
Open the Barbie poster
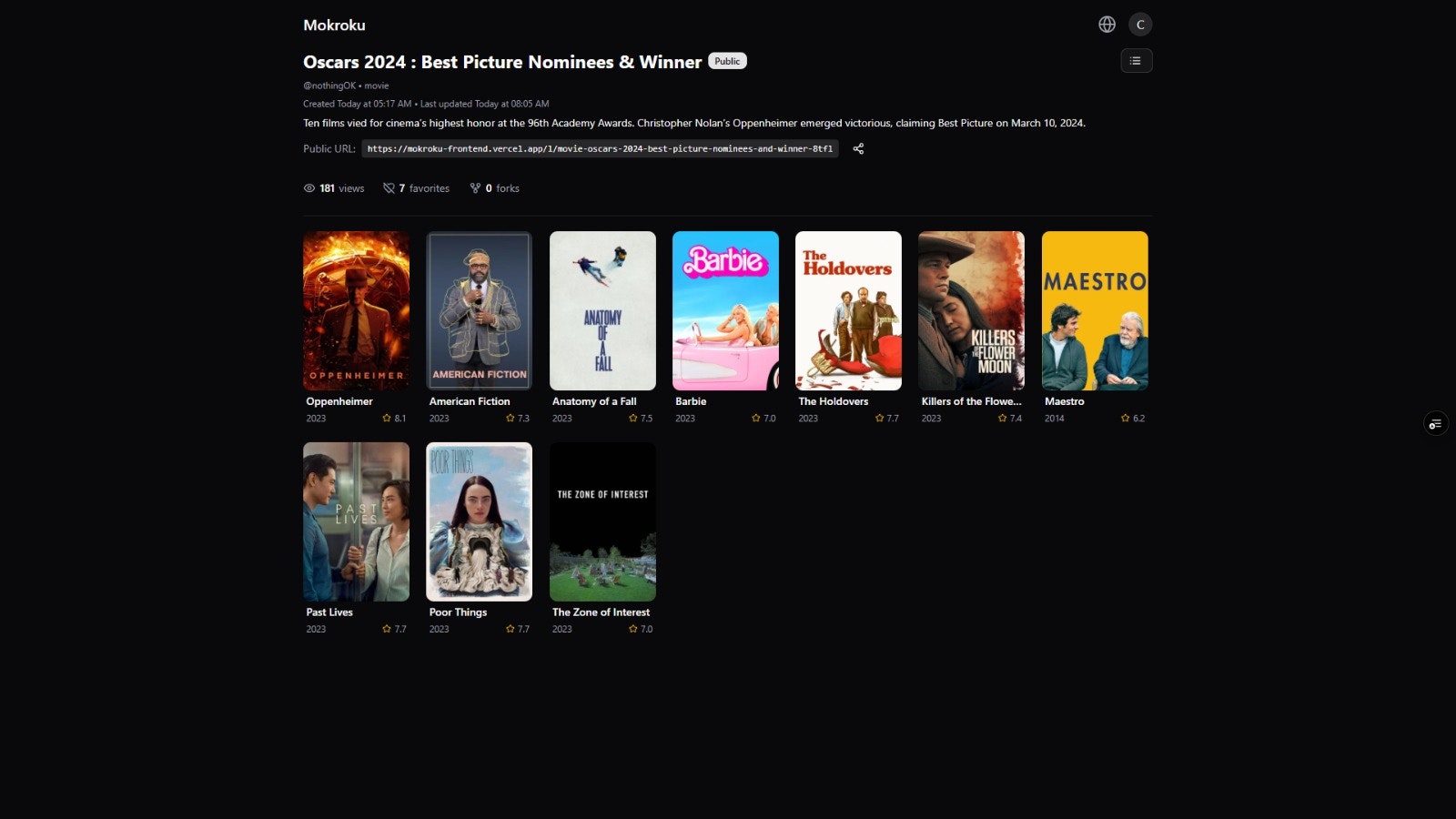pyautogui.click(x=725, y=310)
